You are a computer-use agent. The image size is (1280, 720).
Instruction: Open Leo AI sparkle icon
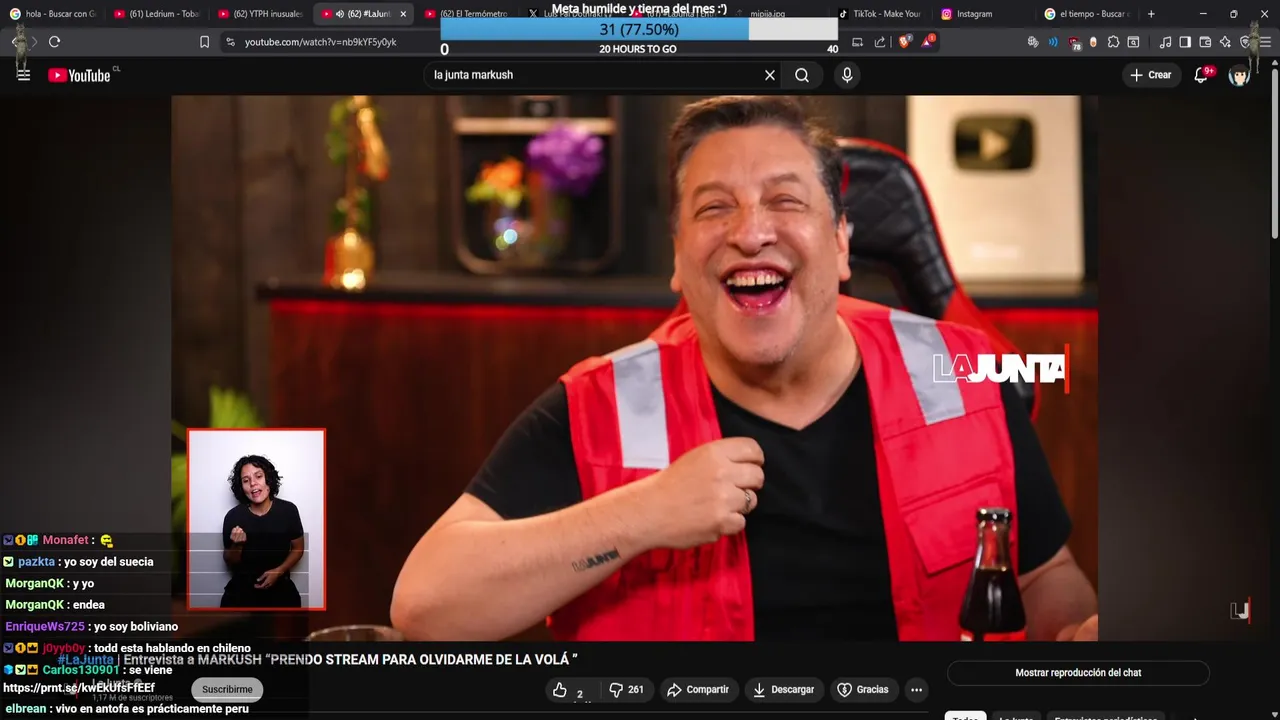pyautogui.click(x=1225, y=42)
